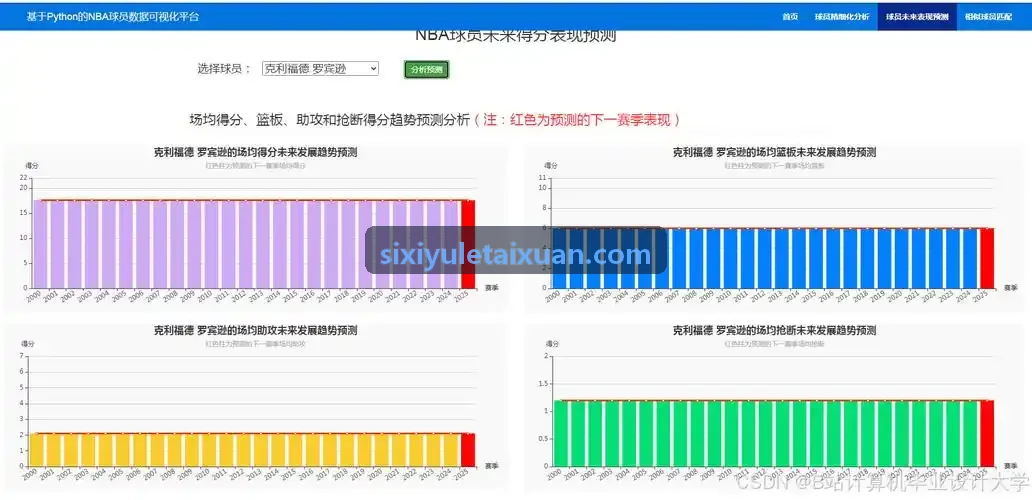The image size is (1032, 500).
Task: Click the platform title 基于Python的NBA球员数据可视化平台
Action: (x=113, y=16)
